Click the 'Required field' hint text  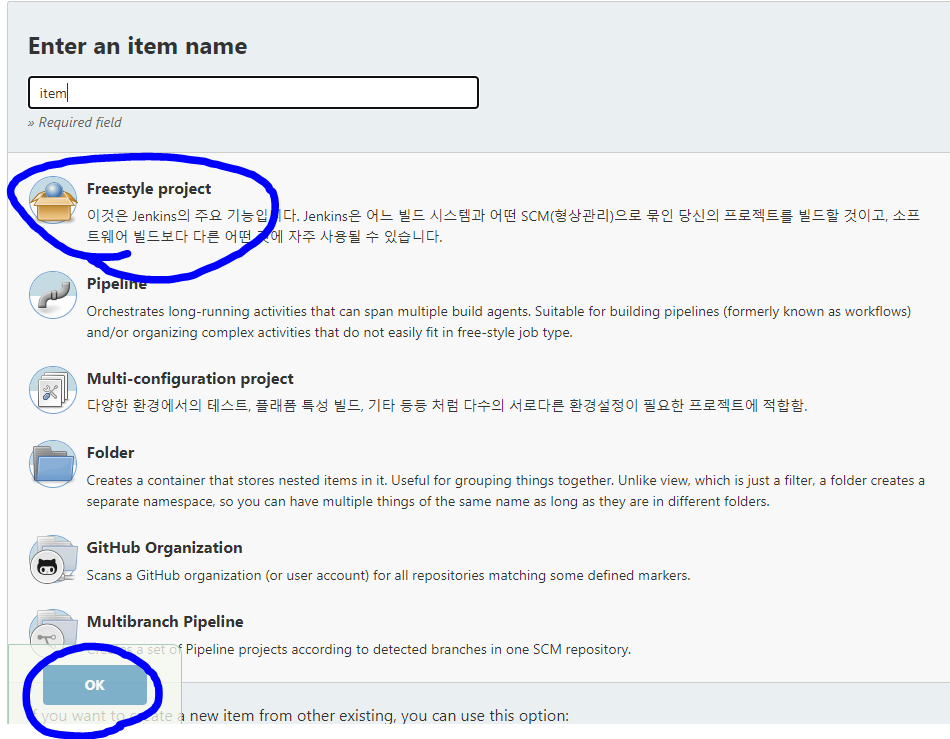tap(75, 122)
